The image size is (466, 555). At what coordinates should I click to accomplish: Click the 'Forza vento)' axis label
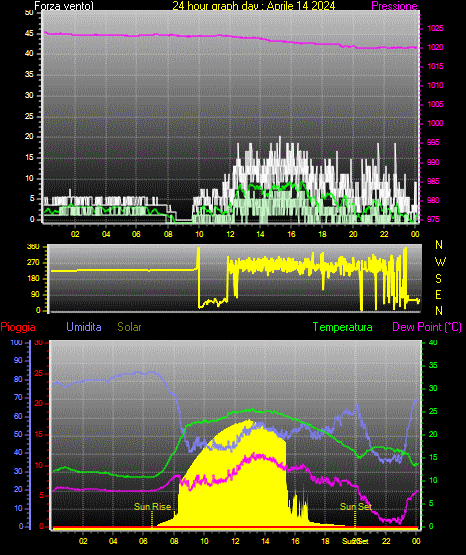click(64, 6)
